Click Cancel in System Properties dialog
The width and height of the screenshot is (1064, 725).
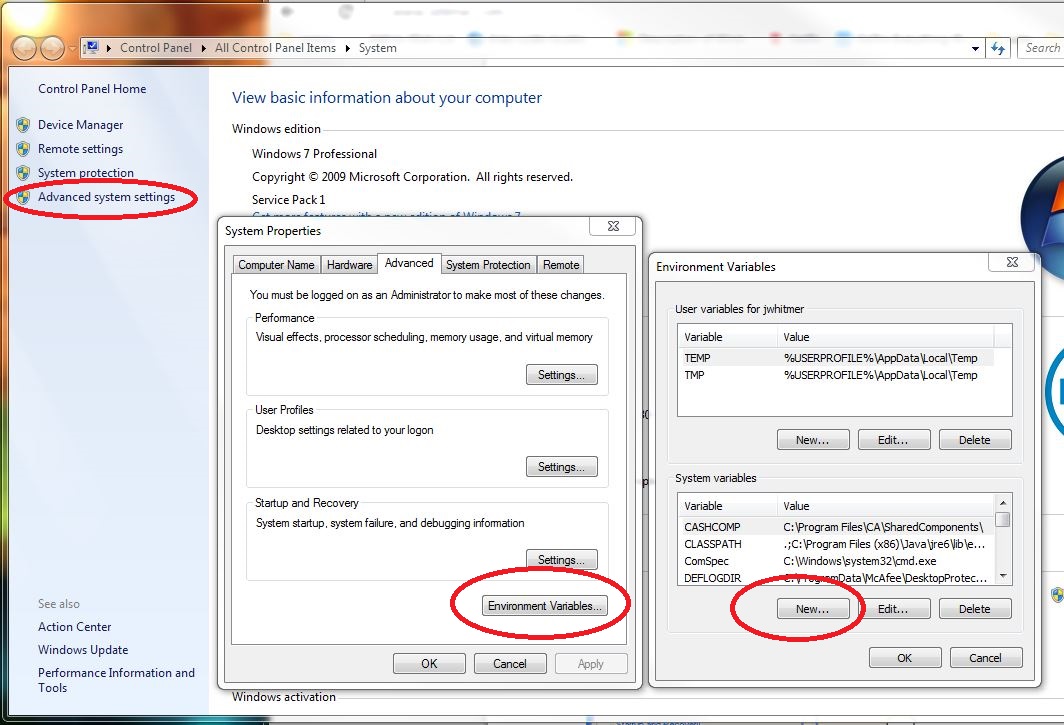(510, 663)
